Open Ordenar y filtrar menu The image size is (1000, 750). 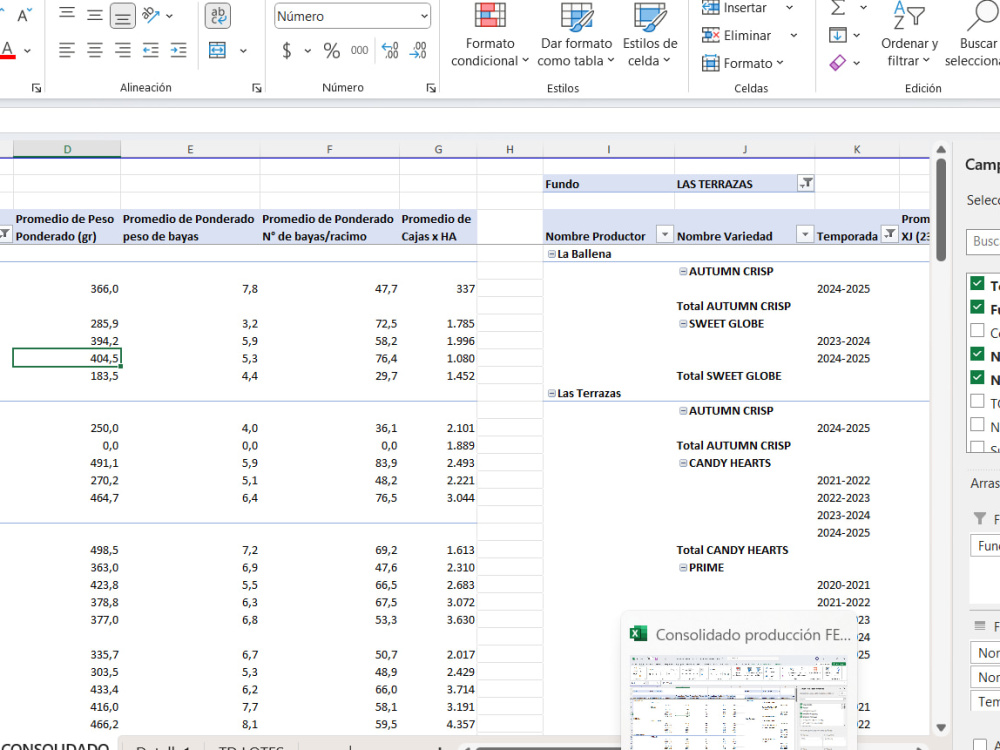pos(909,34)
